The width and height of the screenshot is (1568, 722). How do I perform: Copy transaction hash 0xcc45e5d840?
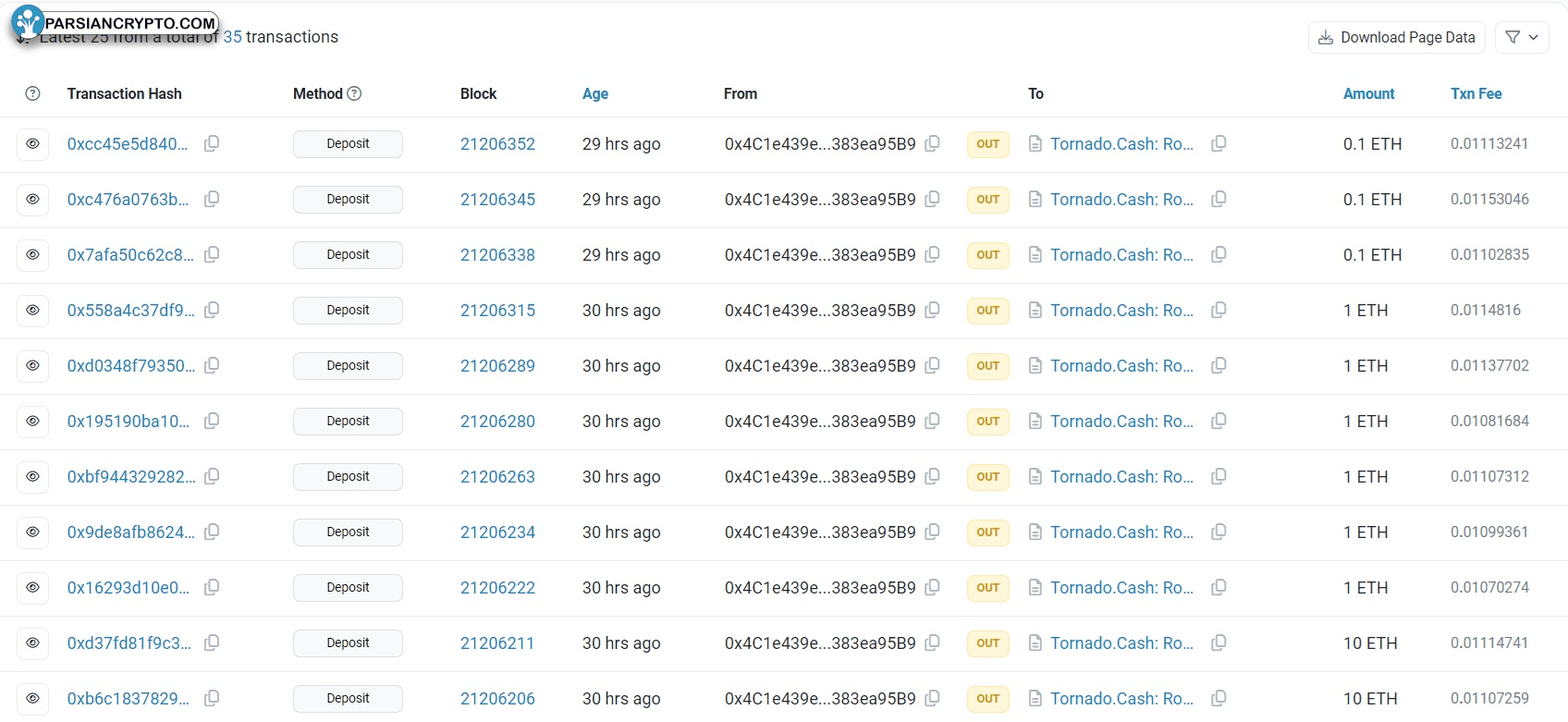pyautogui.click(x=212, y=143)
